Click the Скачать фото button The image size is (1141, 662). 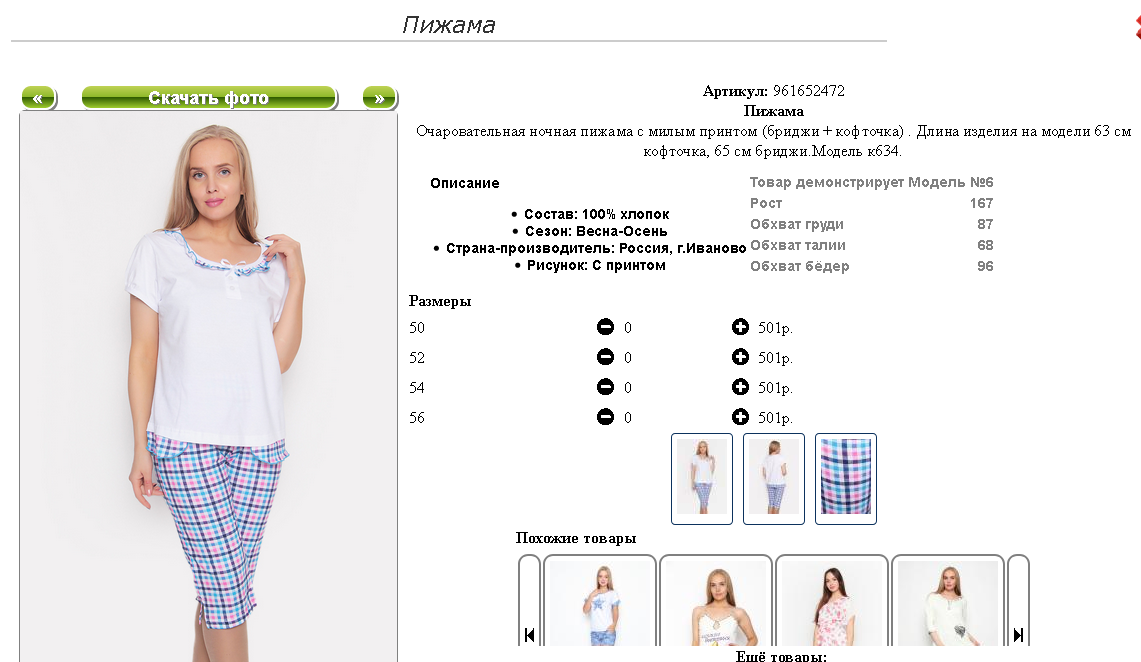(209, 97)
